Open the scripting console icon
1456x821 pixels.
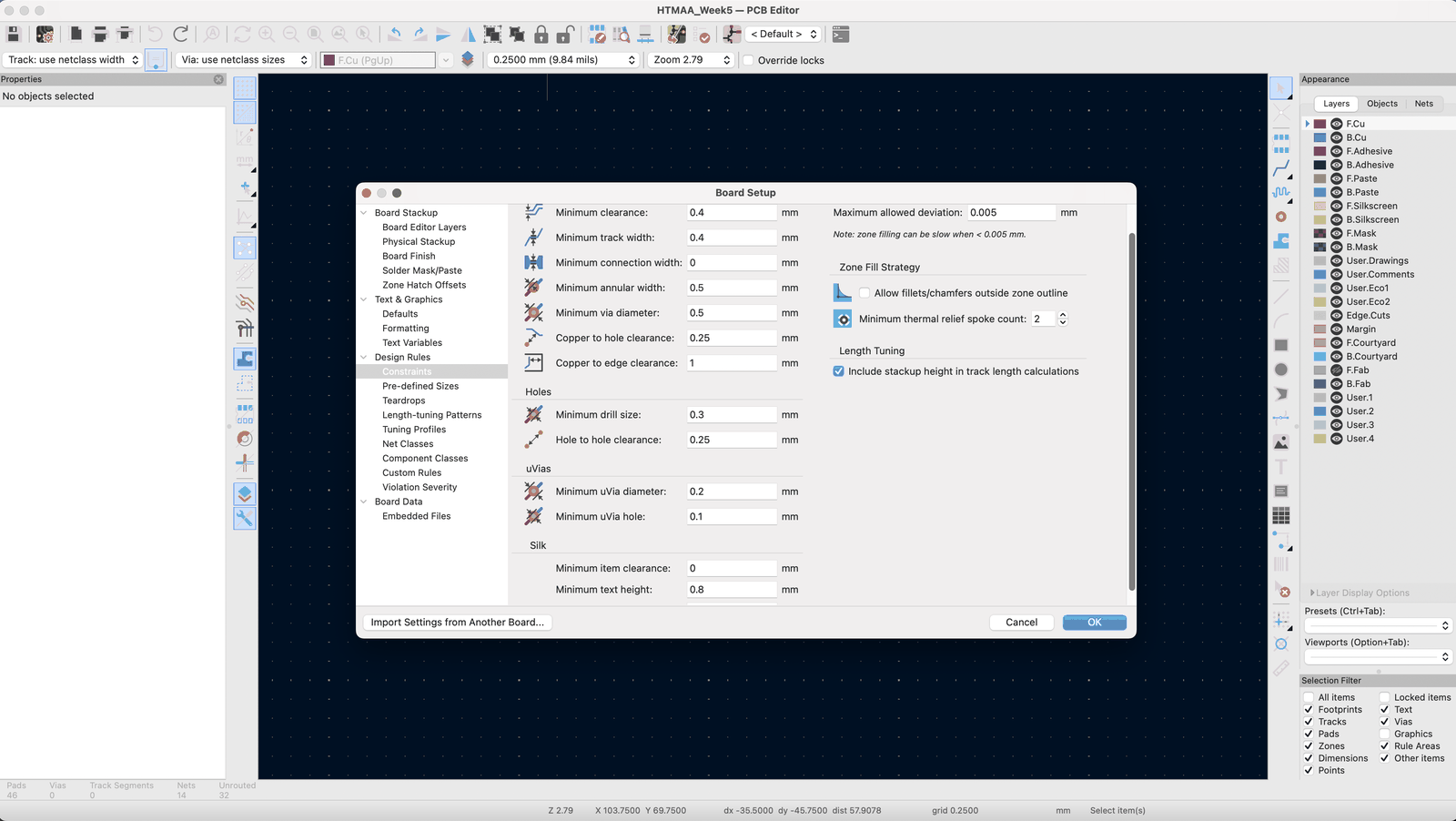[841, 35]
